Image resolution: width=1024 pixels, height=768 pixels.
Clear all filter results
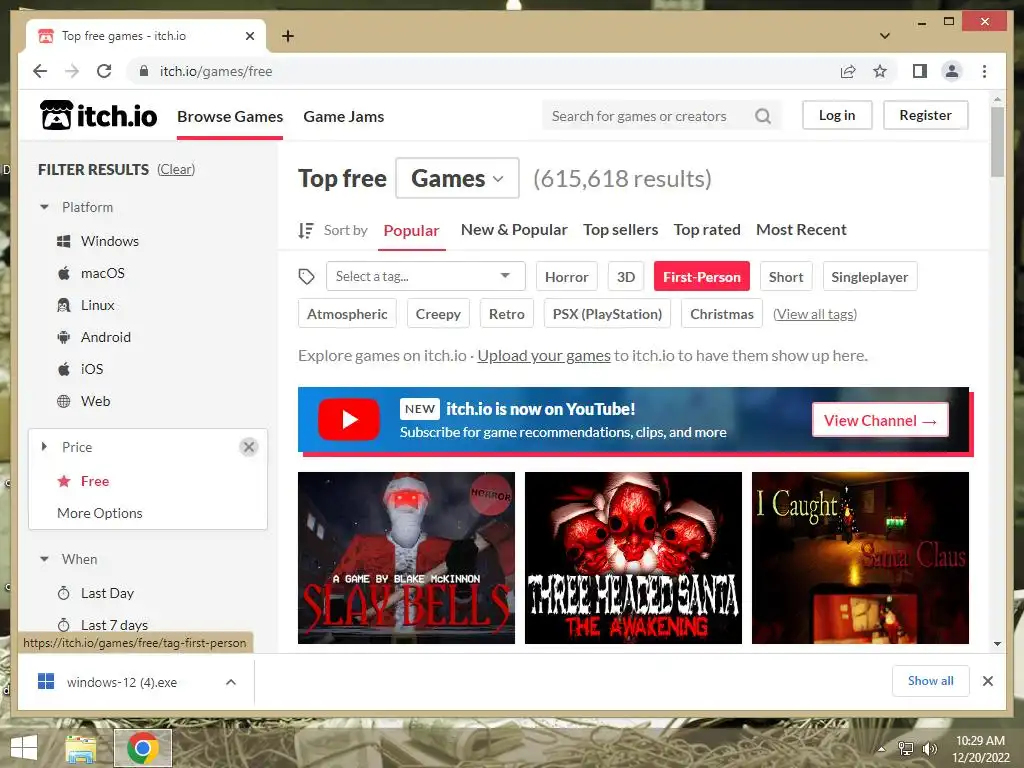[176, 170]
